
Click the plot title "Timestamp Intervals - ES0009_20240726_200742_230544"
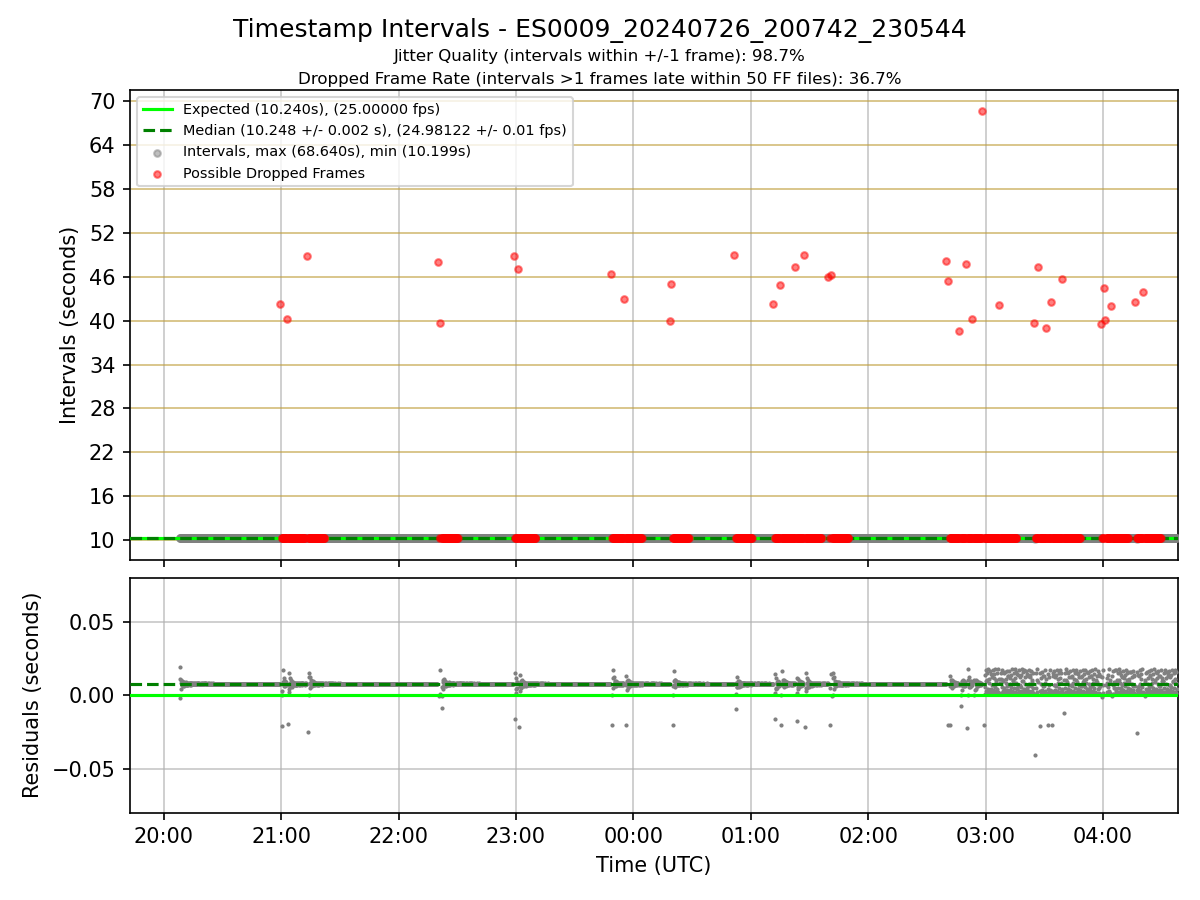coord(599,29)
